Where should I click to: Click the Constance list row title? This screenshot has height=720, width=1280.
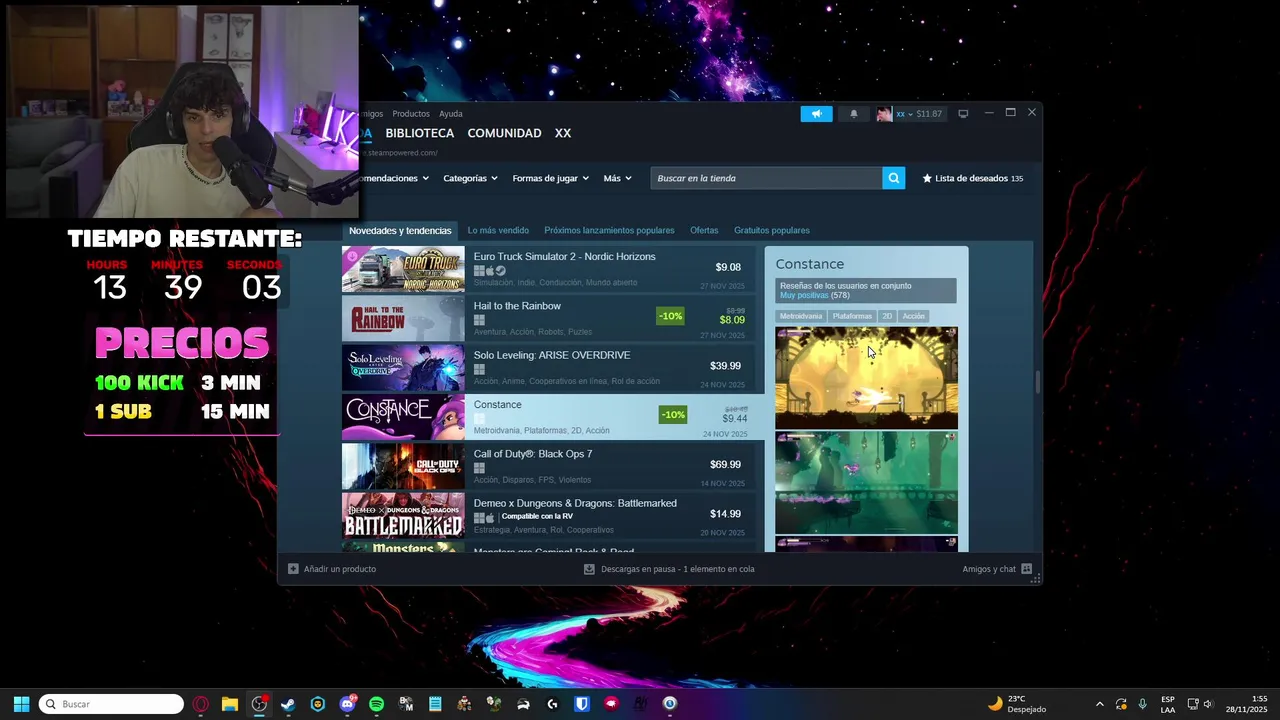(x=498, y=405)
